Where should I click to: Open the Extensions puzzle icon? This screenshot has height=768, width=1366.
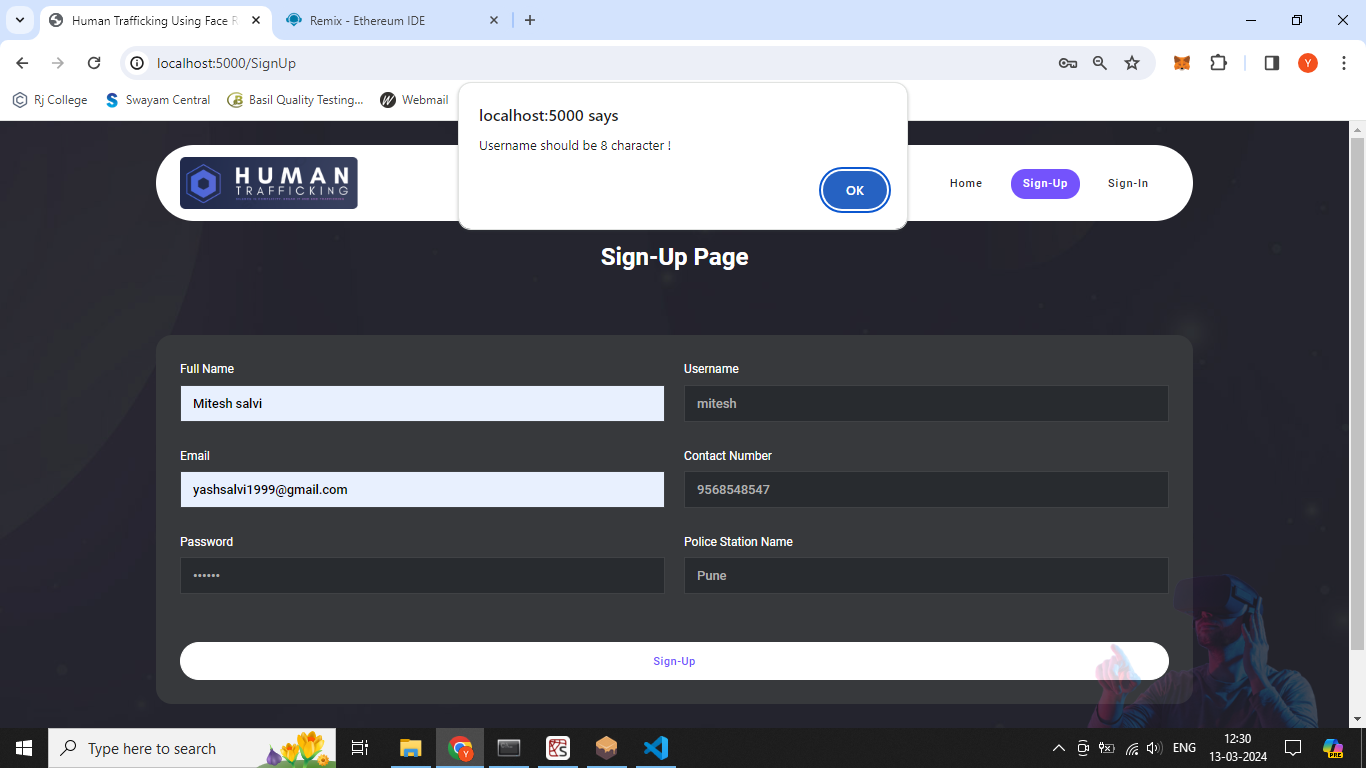click(1218, 63)
